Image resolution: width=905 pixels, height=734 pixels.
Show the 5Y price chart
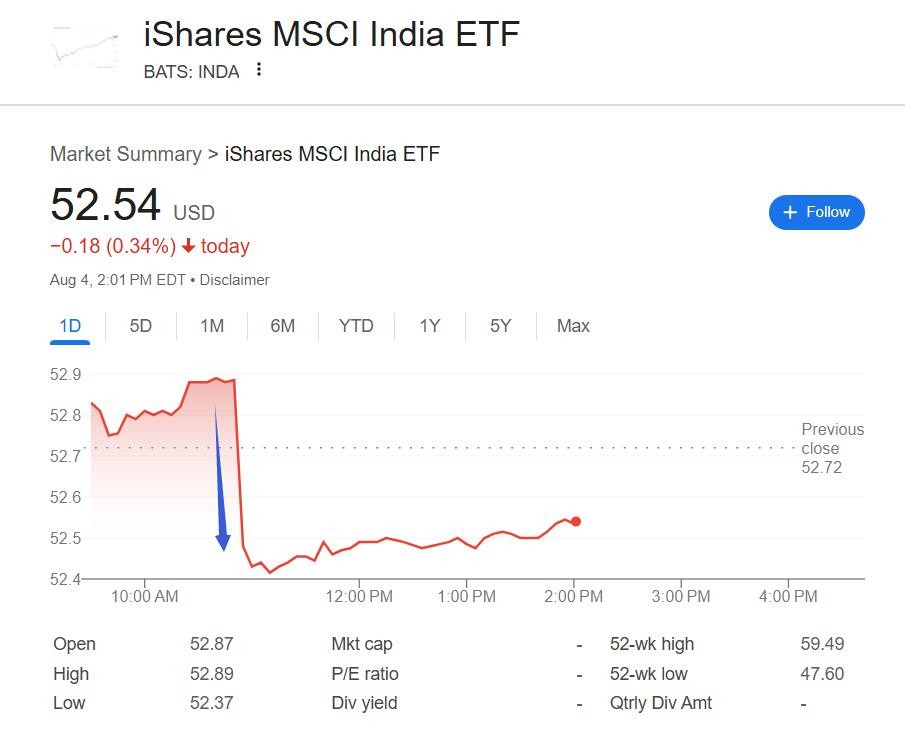pyautogui.click(x=501, y=326)
